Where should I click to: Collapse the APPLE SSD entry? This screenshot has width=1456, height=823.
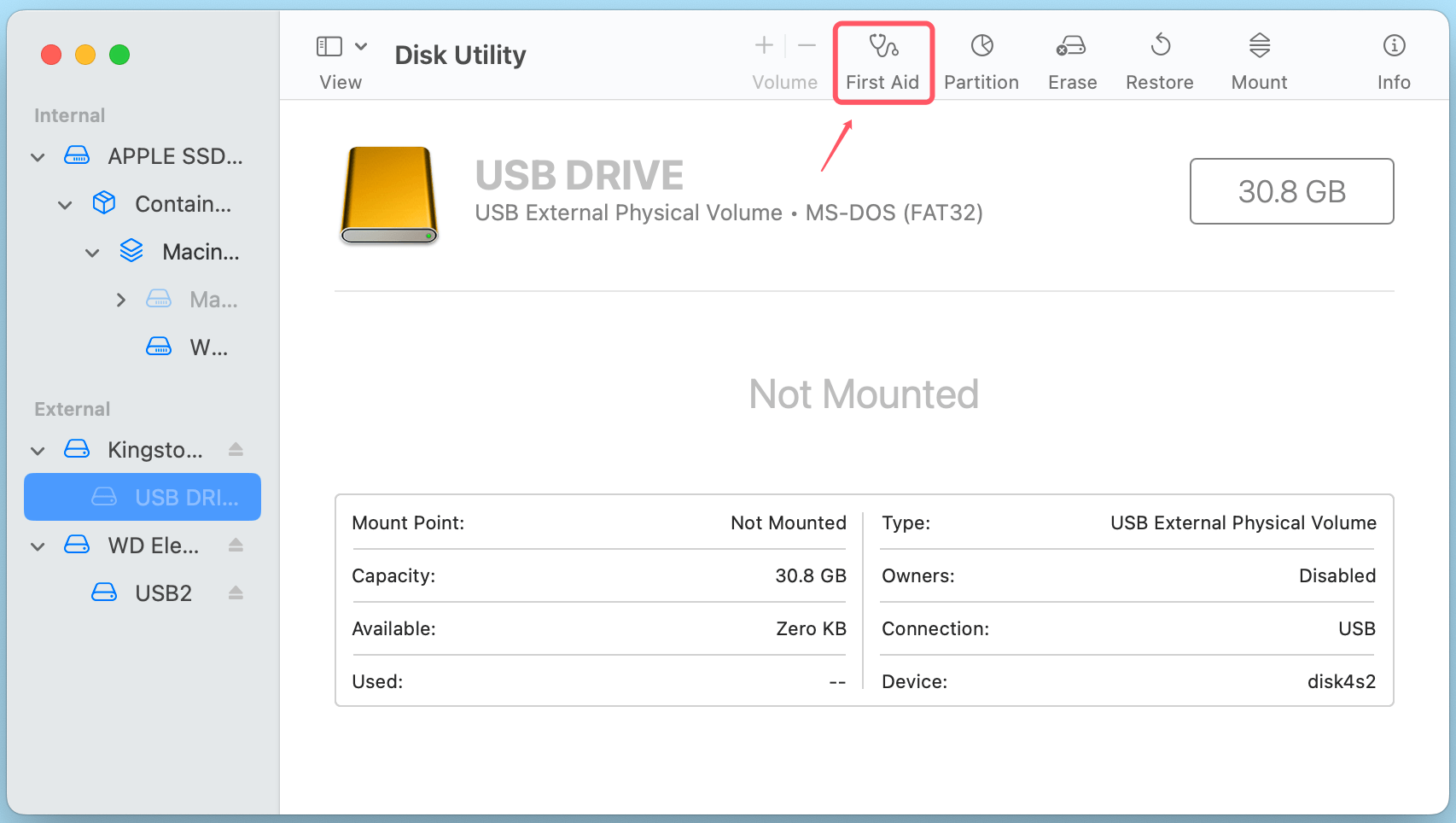pyautogui.click(x=38, y=156)
